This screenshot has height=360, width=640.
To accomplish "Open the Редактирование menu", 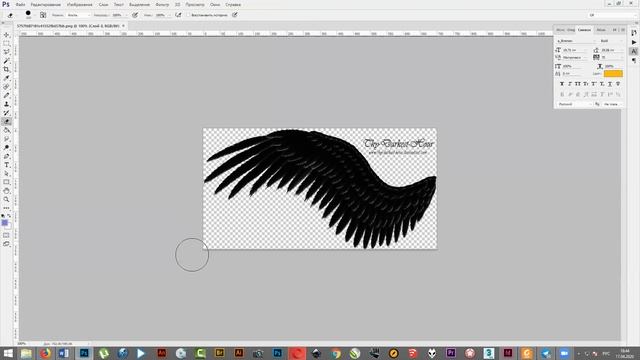I will pos(46,4).
